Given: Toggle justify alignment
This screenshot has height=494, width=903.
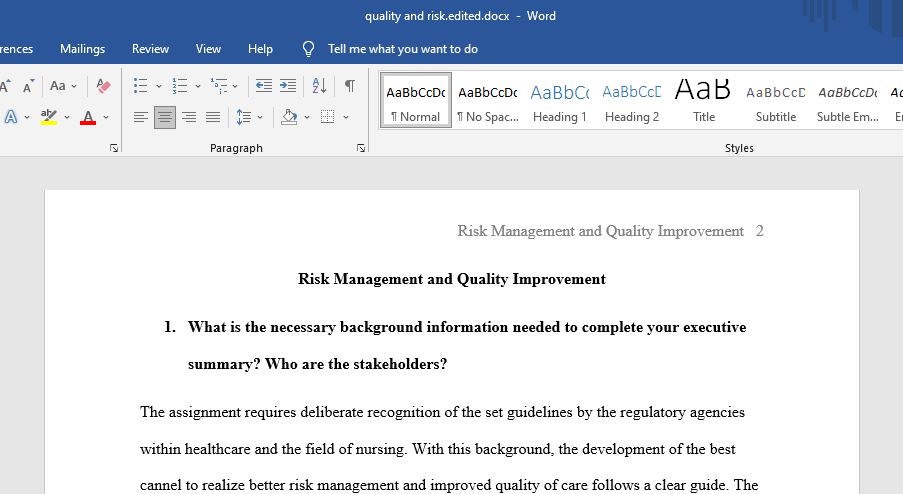Looking at the screenshot, I should pyautogui.click(x=213, y=117).
